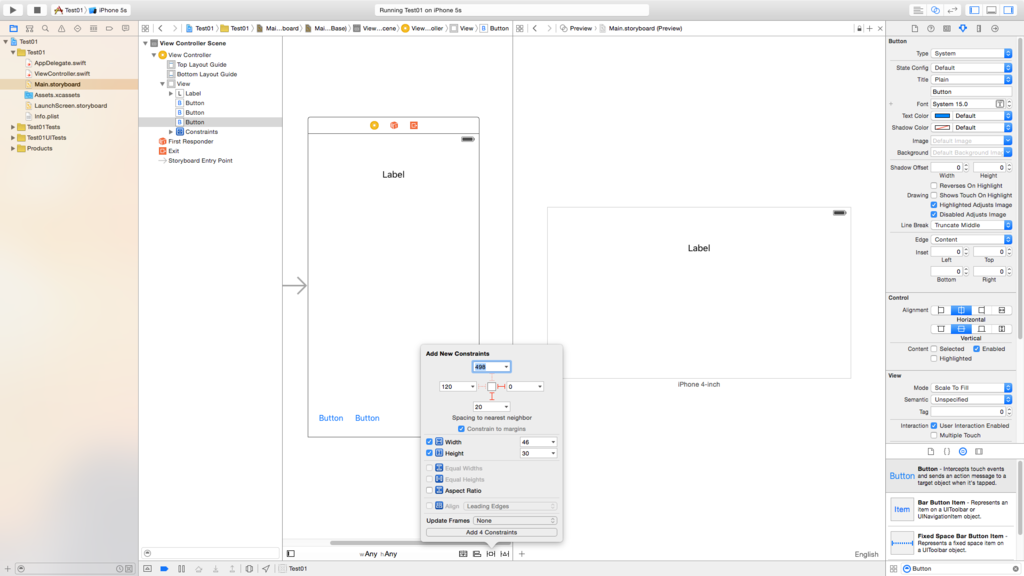Open Preview item in assistant jump bar
This screenshot has width=1024, height=576.
tap(576, 28)
